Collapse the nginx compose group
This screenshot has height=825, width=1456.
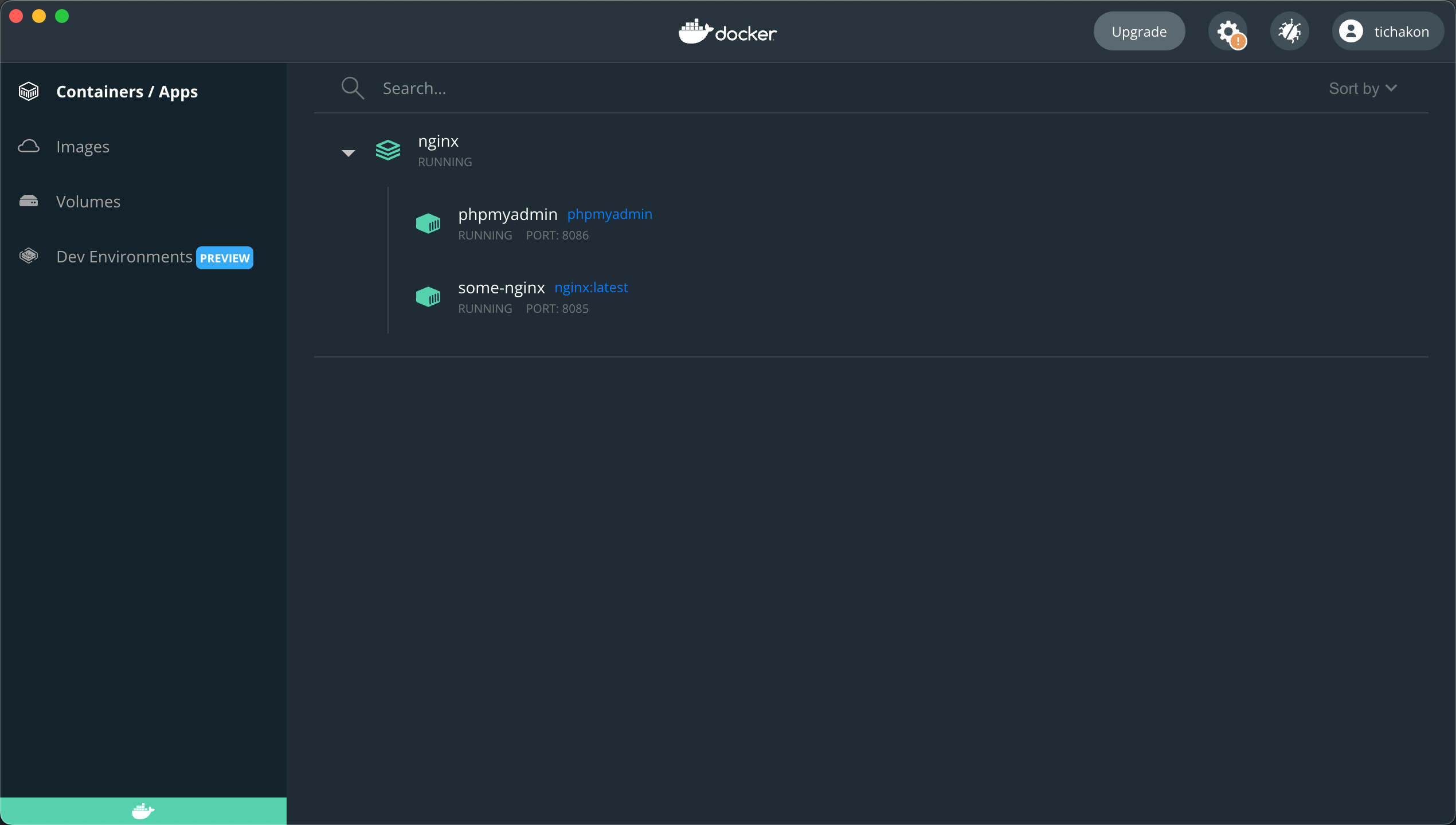(x=348, y=152)
